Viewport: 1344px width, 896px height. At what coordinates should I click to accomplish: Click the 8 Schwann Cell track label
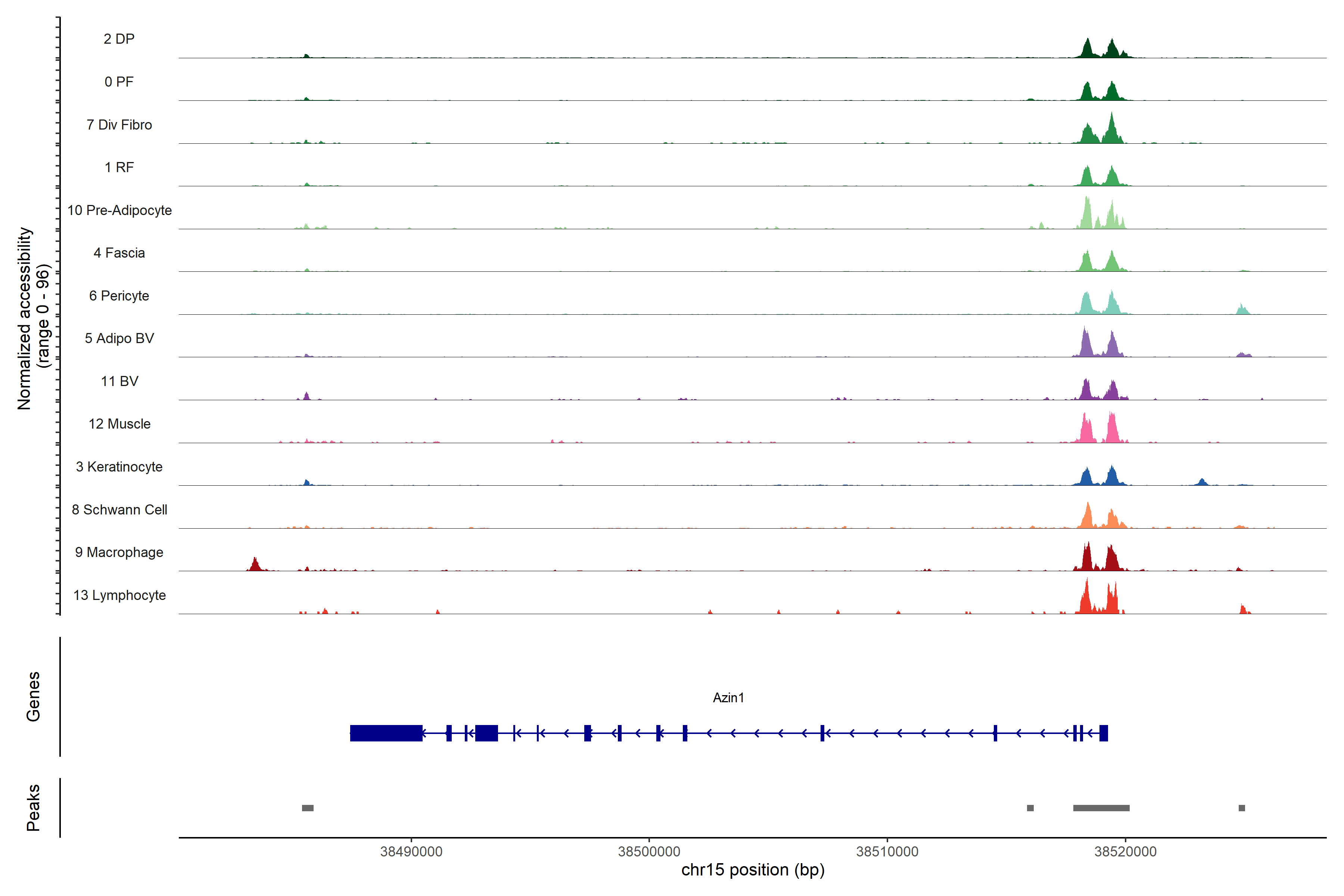(x=119, y=510)
